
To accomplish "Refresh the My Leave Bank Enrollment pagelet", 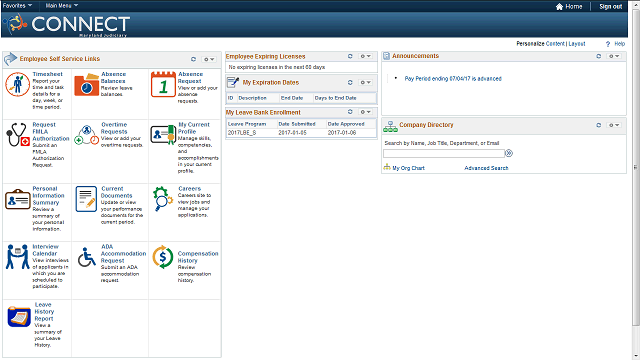I will click(350, 112).
